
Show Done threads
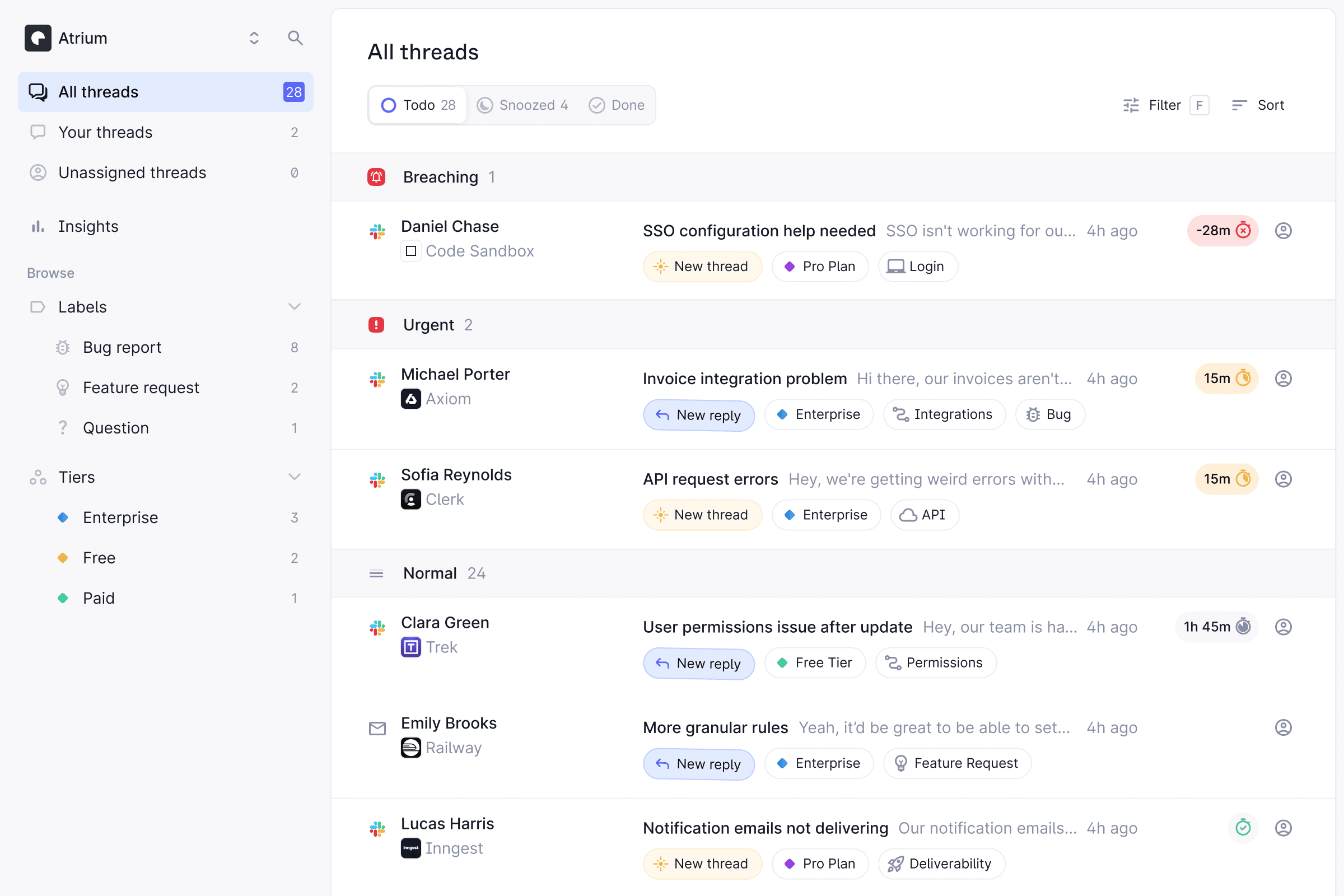pyautogui.click(x=617, y=105)
